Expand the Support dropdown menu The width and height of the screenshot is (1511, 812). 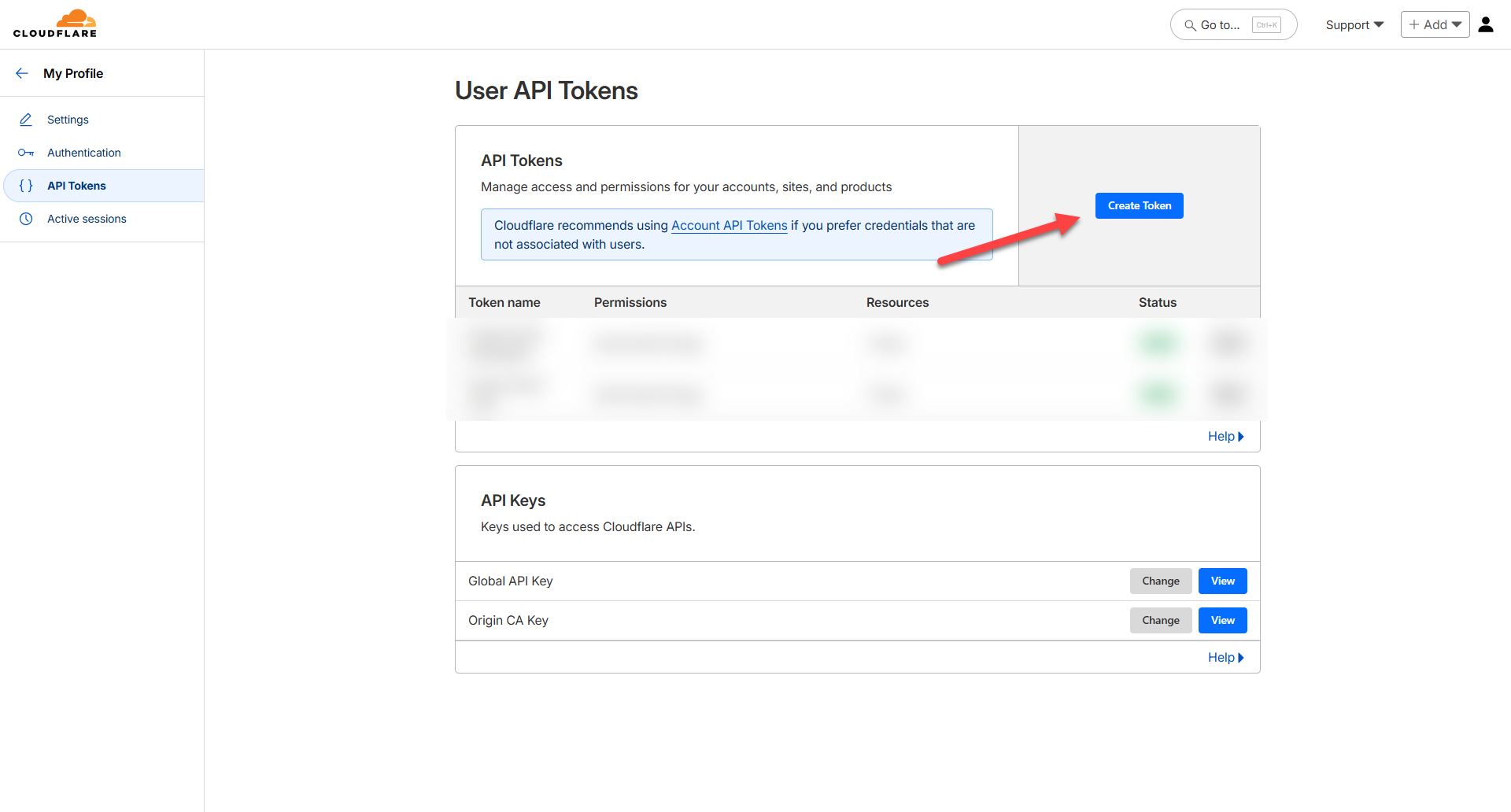[x=1354, y=25]
